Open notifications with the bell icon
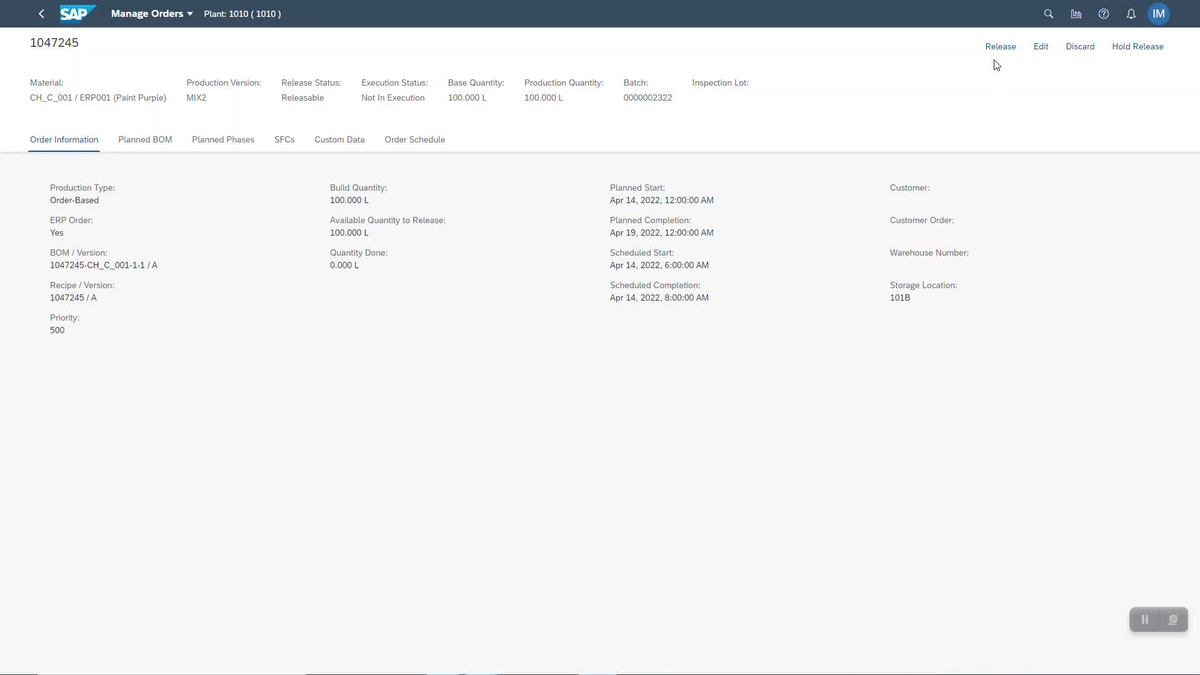The height and width of the screenshot is (675, 1200). [1131, 14]
